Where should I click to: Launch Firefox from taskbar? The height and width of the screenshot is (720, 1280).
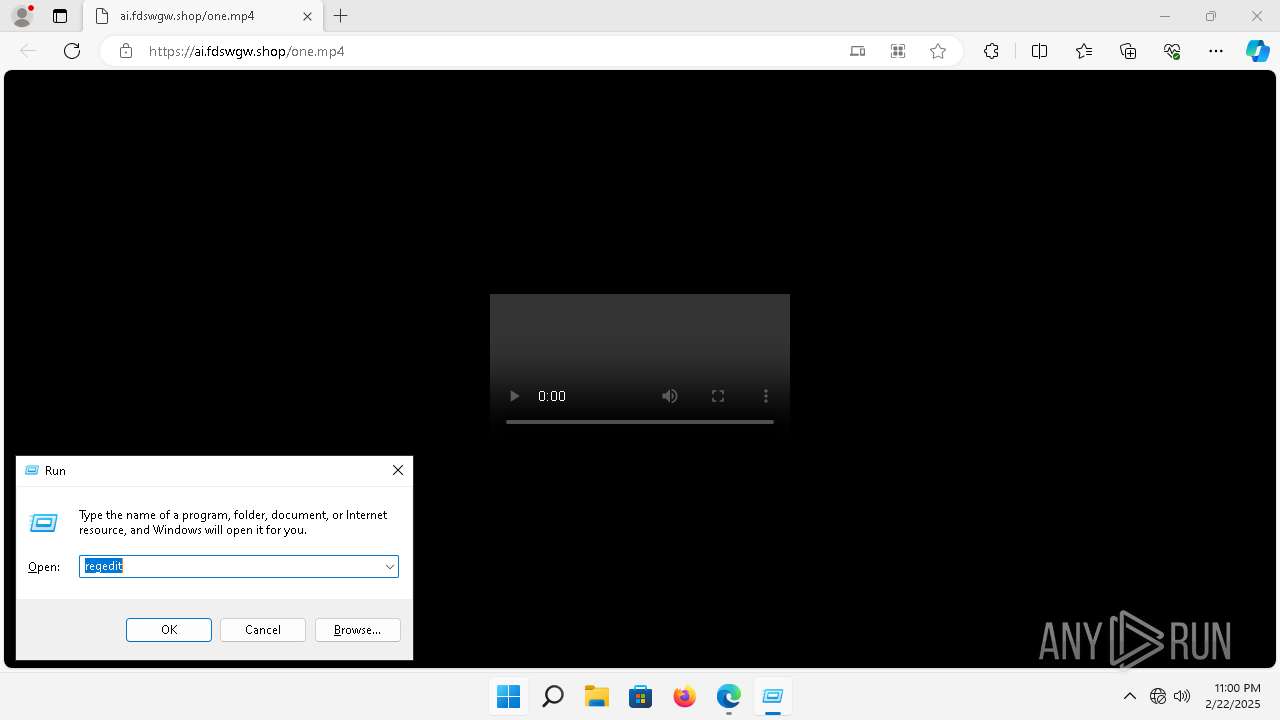(685, 696)
